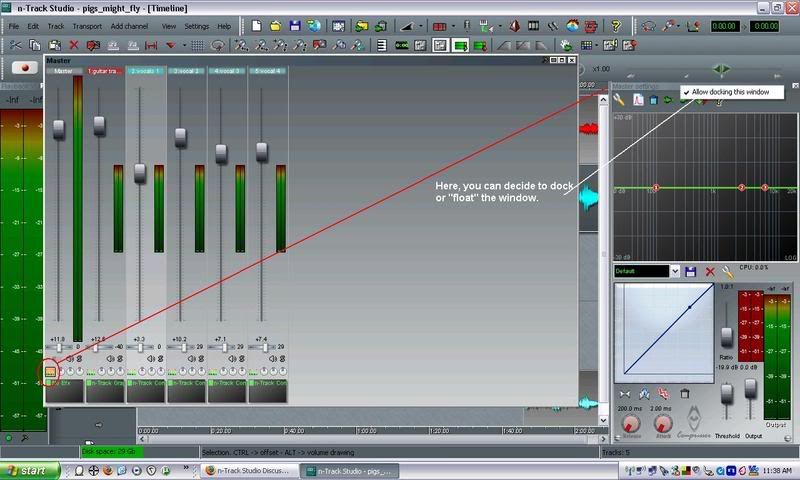Click the hand with green arrow icon
The image size is (800, 480).
565,45
